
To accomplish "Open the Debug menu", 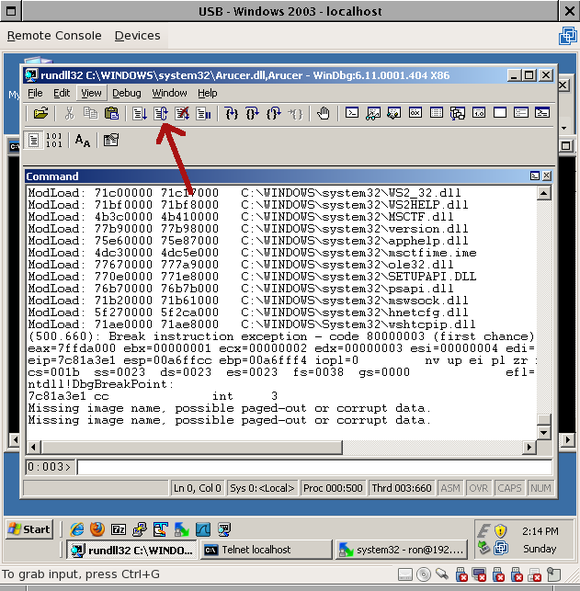I will pyautogui.click(x=127, y=93).
